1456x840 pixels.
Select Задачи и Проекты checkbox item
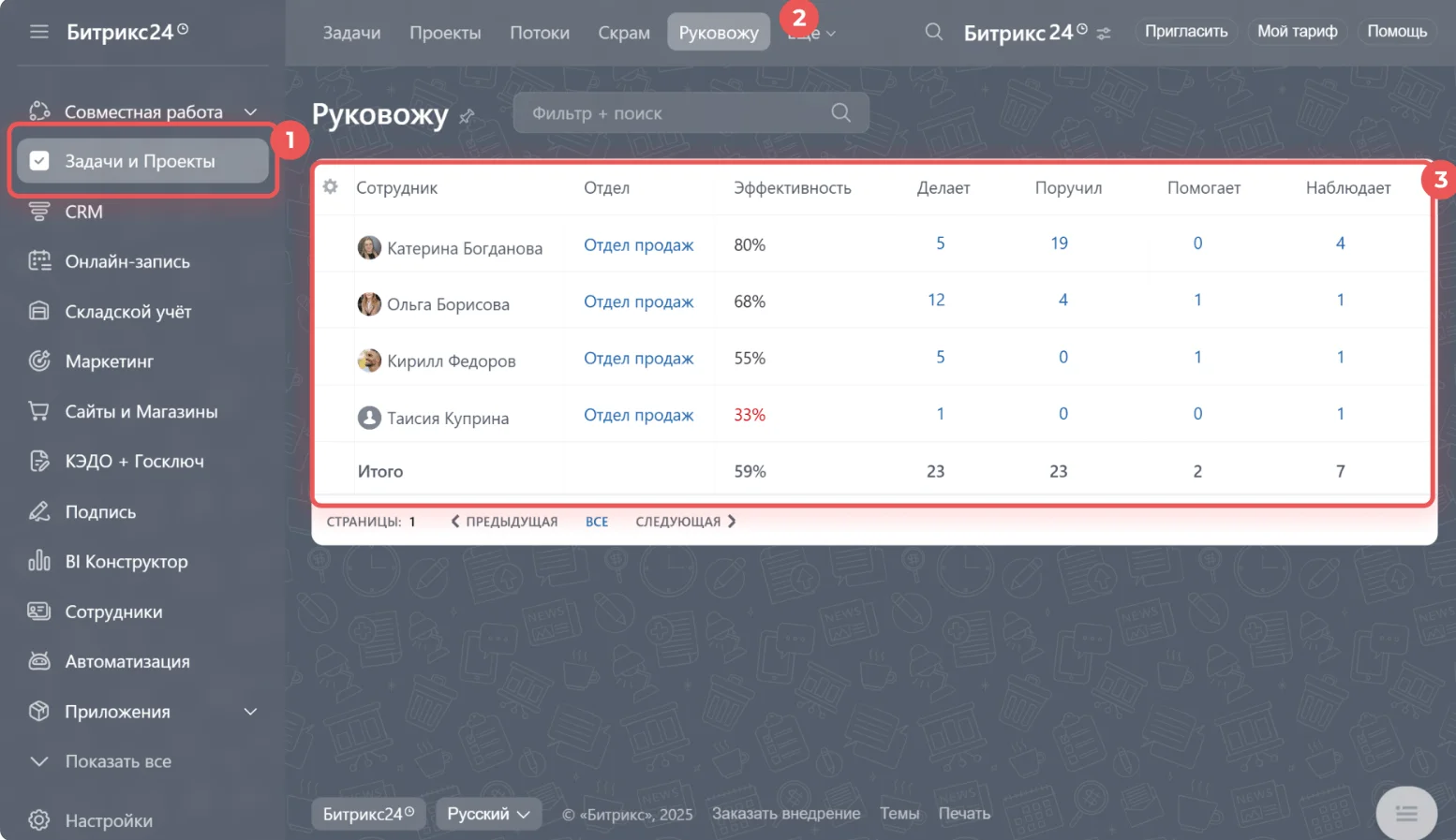tap(142, 161)
